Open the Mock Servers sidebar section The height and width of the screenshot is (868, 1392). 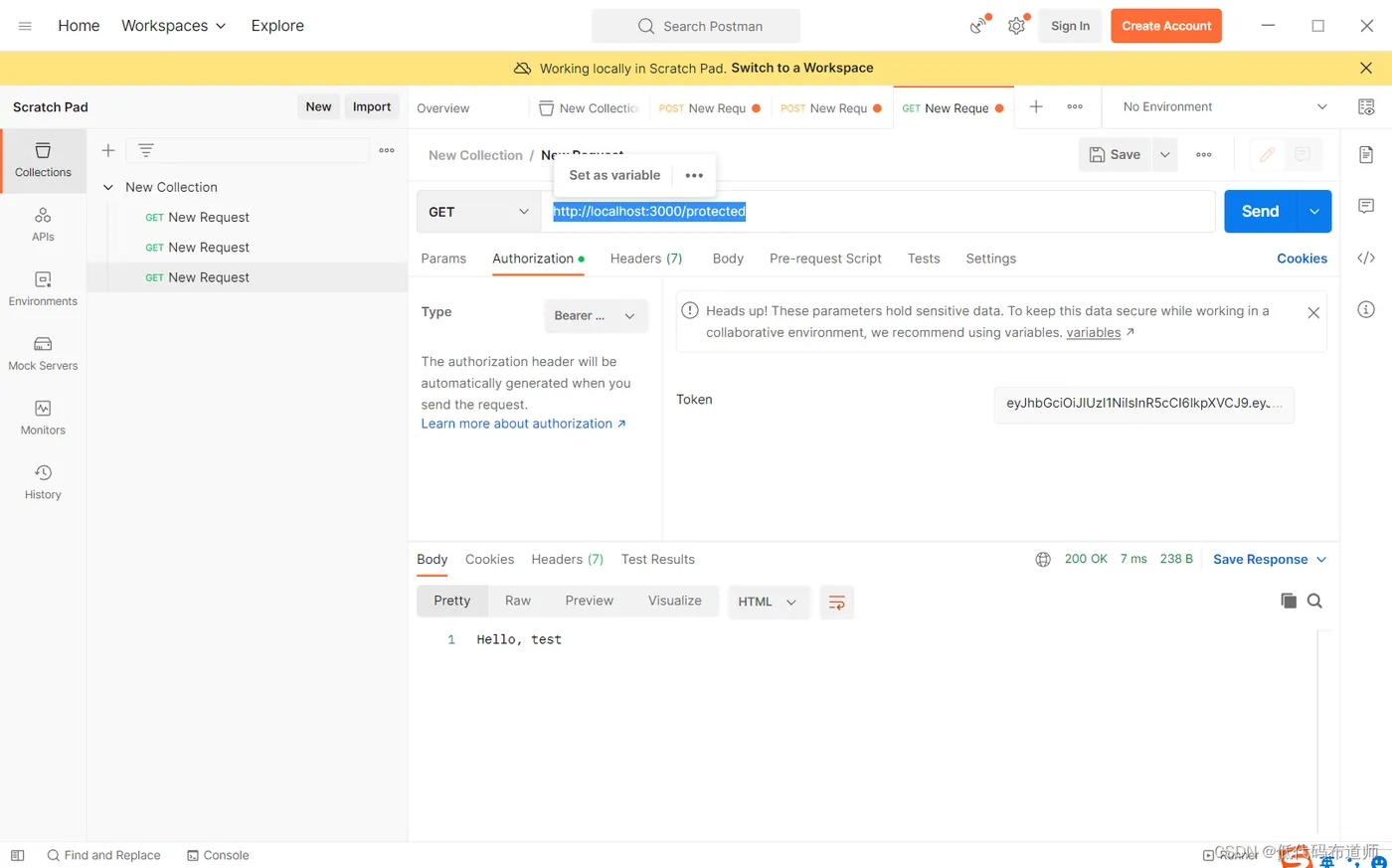43,354
